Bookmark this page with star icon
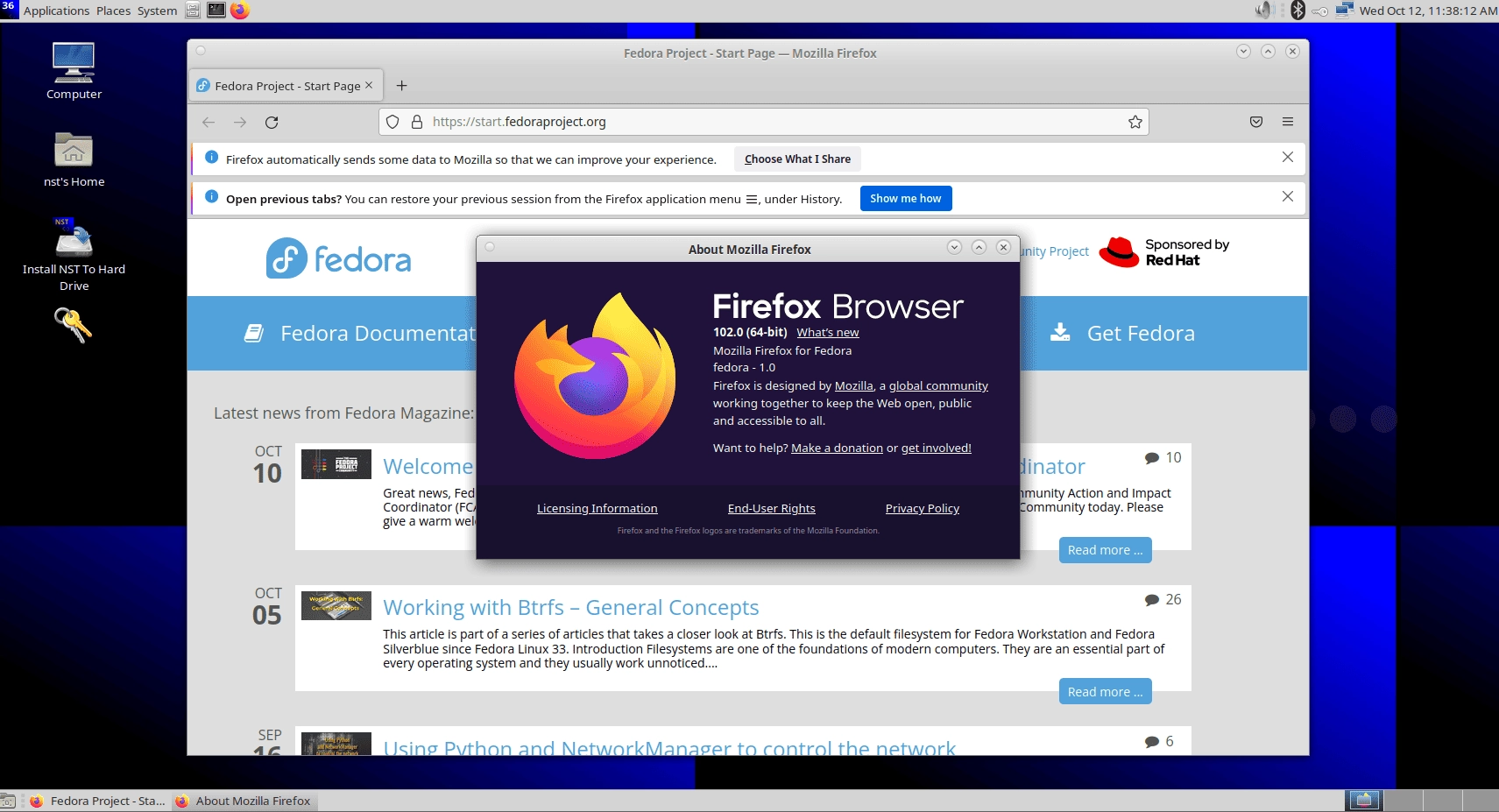 click(1135, 122)
